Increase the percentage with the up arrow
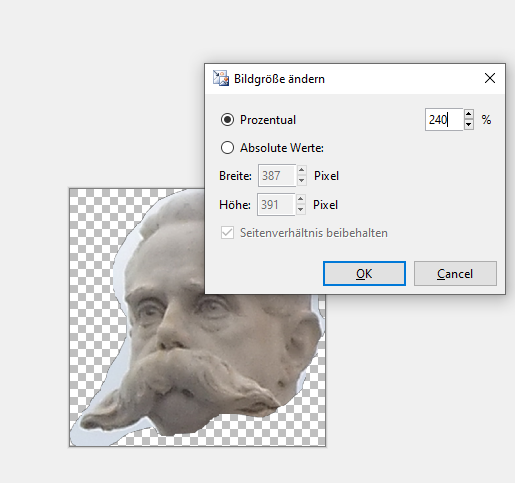515x483 pixels. pos(469,114)
